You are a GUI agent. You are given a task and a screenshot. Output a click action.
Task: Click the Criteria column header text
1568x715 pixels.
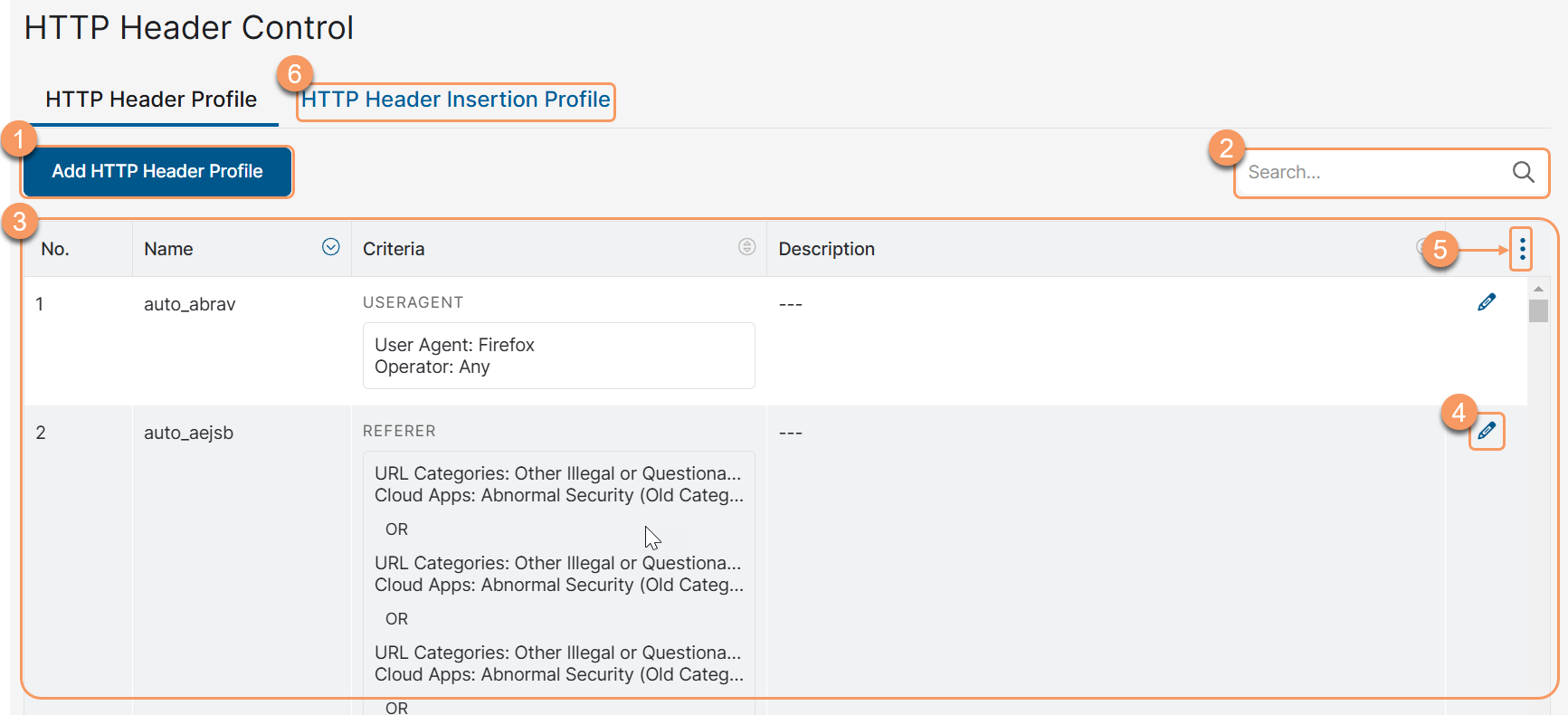[x=394, y=249]
